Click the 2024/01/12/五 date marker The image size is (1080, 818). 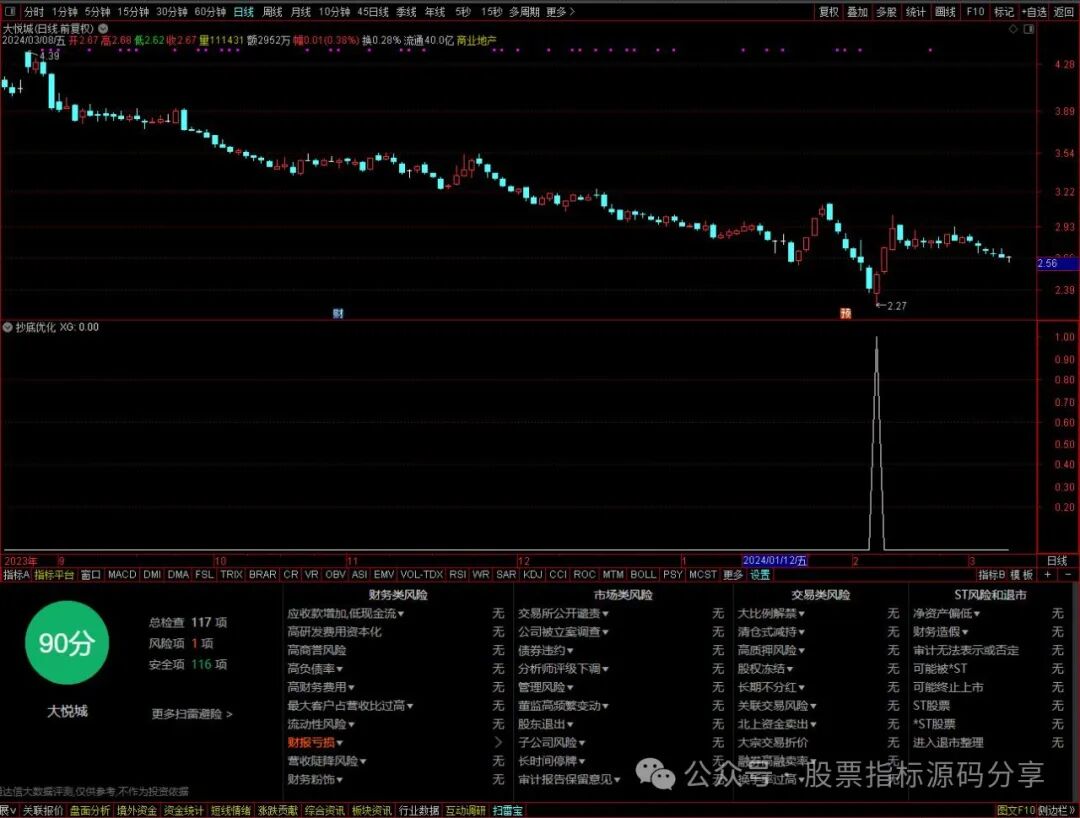775,560
